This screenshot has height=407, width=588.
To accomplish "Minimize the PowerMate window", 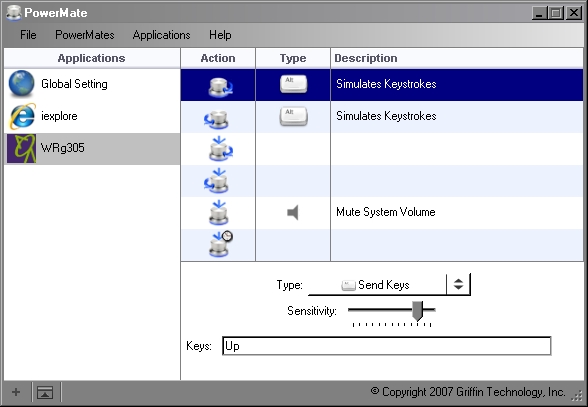I will point(539,13).
